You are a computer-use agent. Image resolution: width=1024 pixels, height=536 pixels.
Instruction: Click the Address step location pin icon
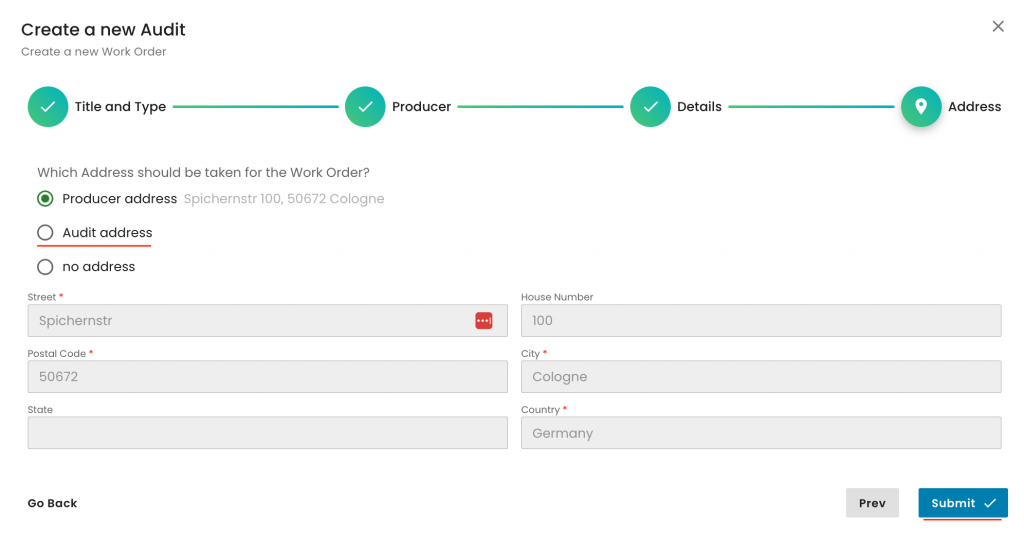921,107
